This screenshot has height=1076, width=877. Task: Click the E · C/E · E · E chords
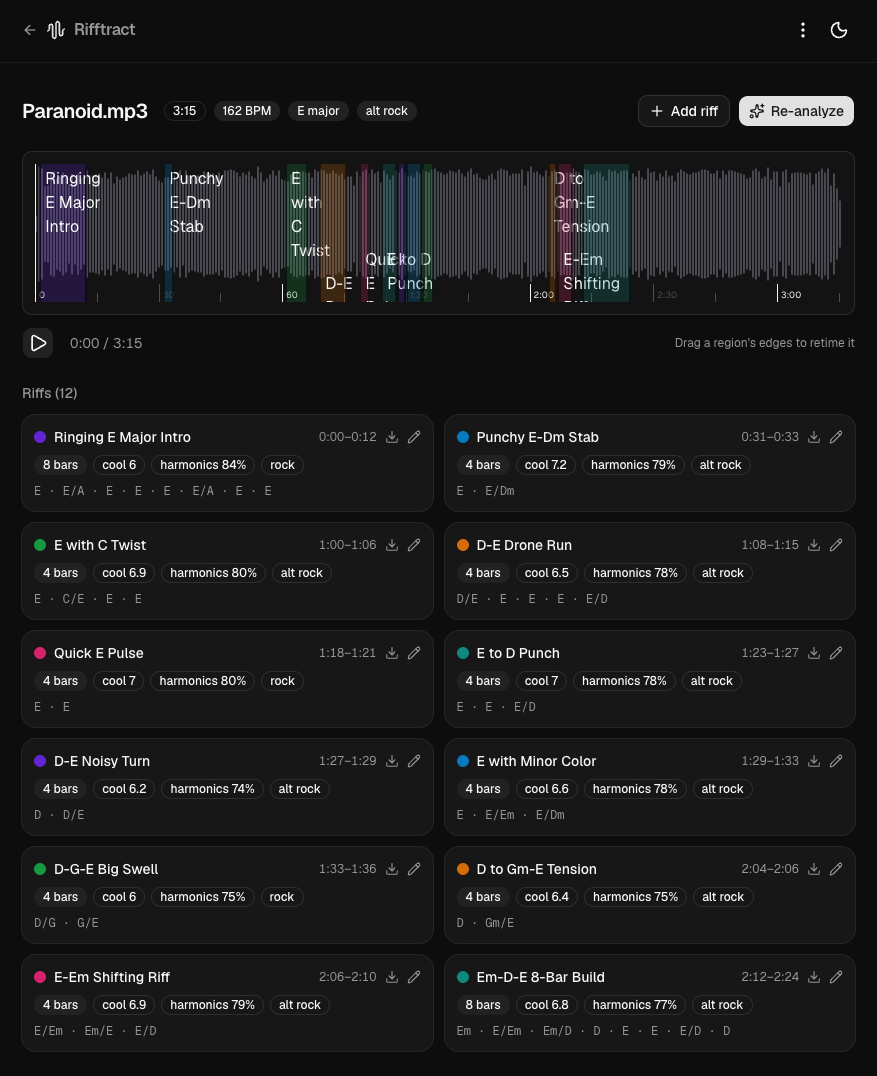point(88,599)
